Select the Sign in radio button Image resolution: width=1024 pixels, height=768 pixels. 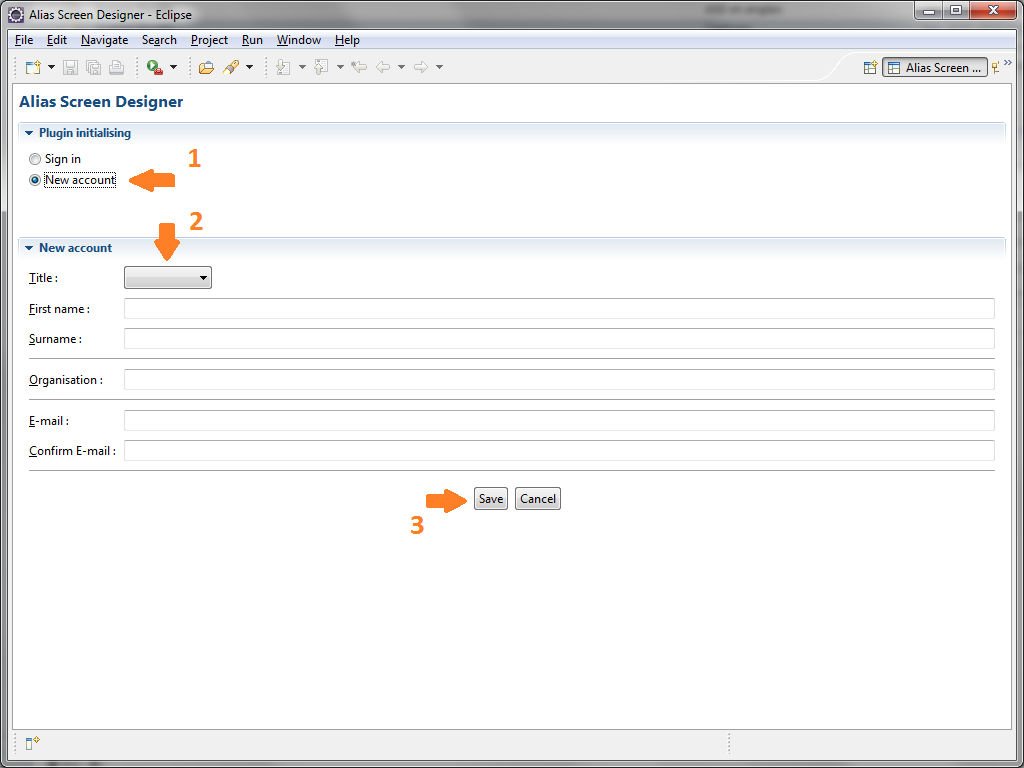coord(35,159)
